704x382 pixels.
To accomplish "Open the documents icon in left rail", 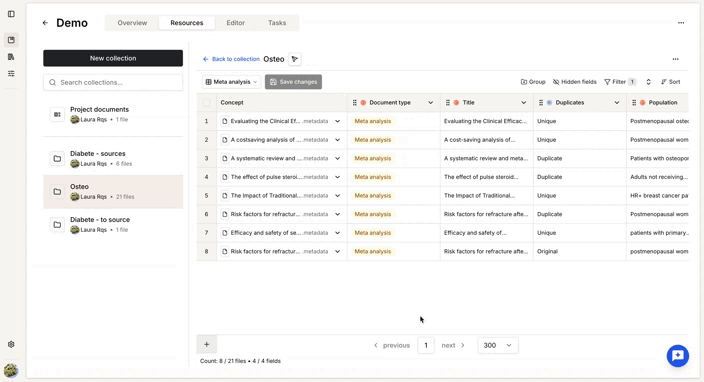I will (11, 57).
